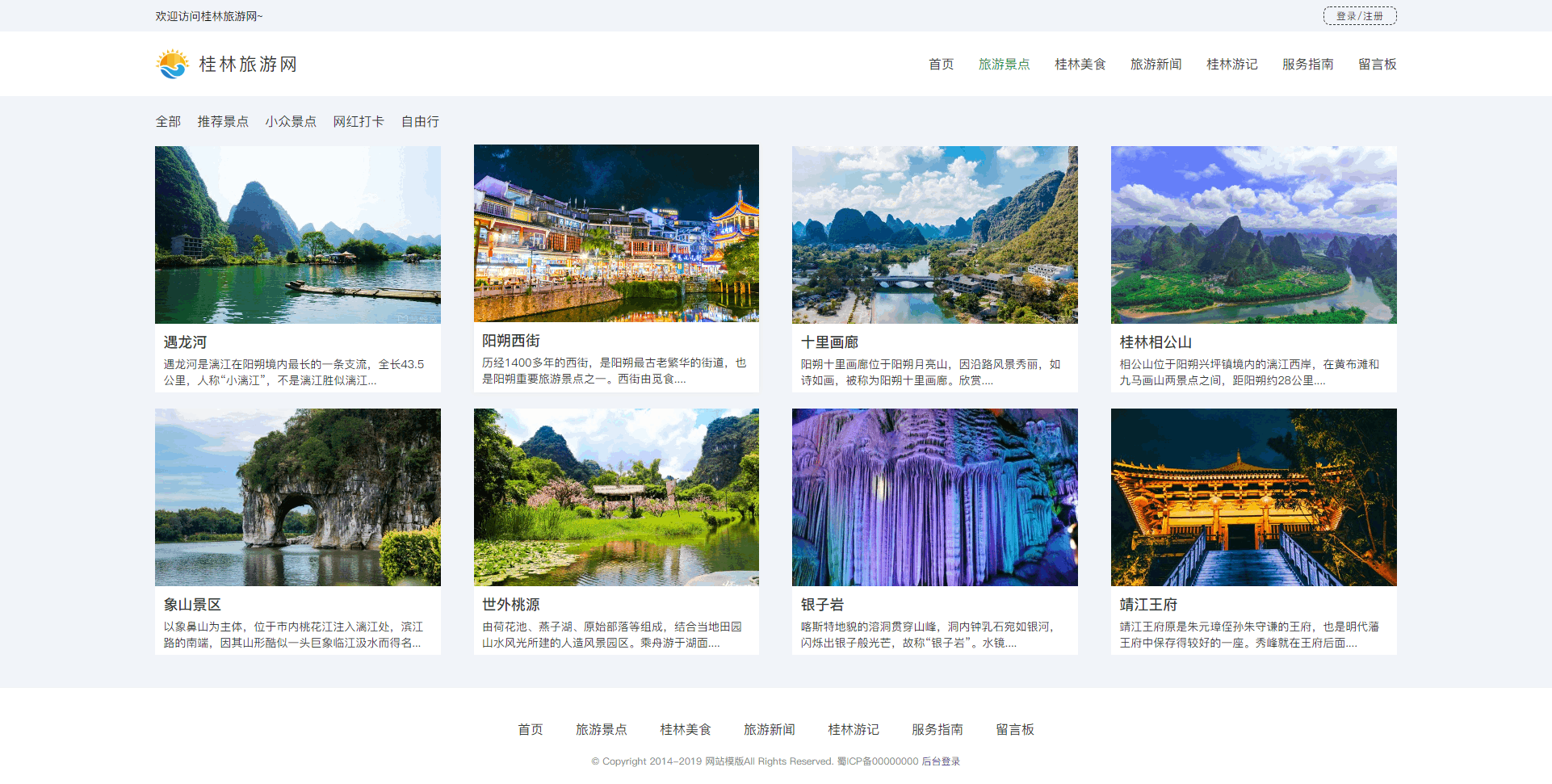This screenshot has width=1552, height=784.
Task: Click the 靖江王府 card title
Action: tap(1148, 605)
